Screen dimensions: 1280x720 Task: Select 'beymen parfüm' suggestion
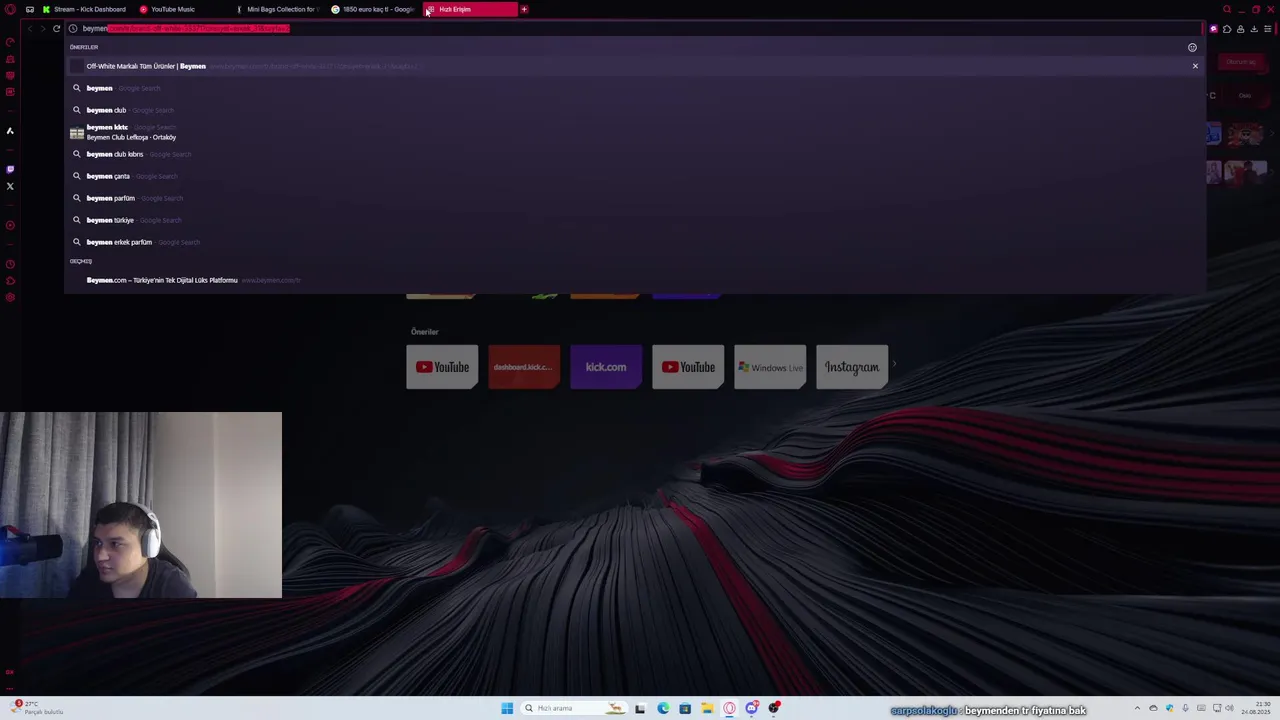tap(635, 198)
